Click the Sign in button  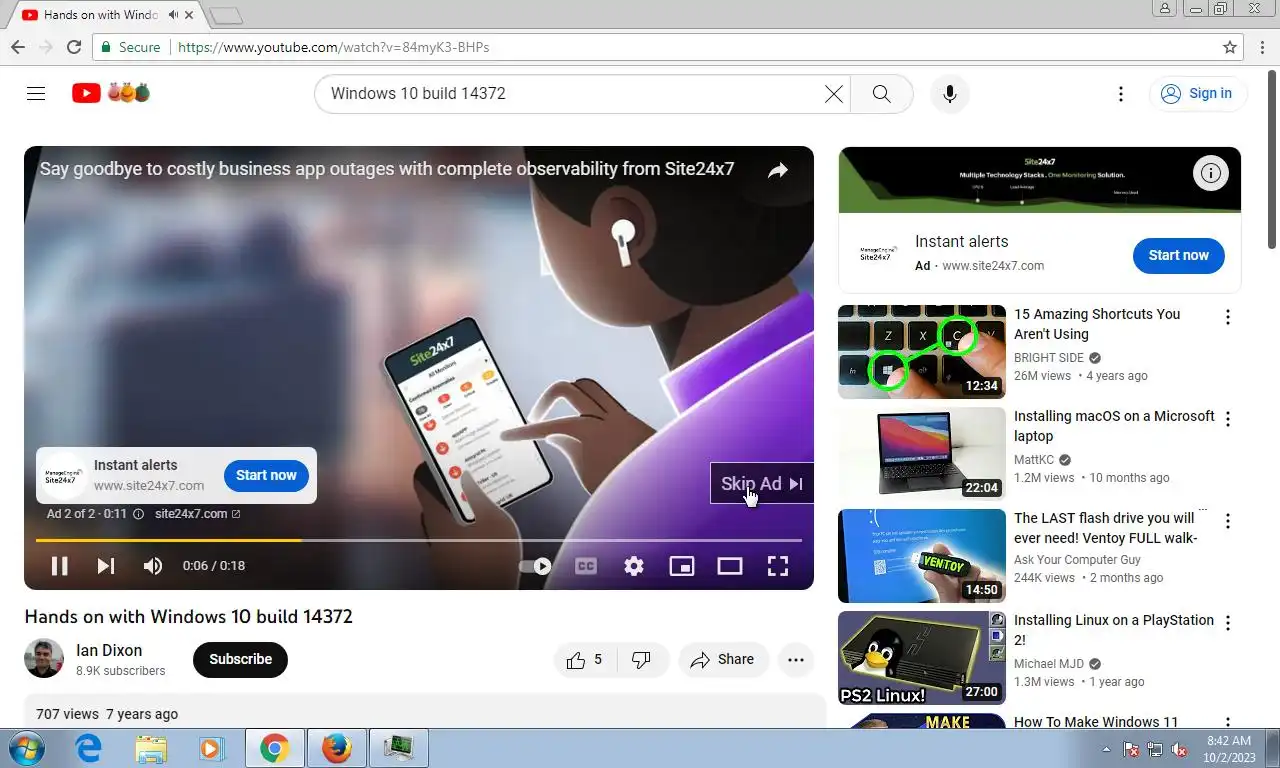tap(1197, 93)
